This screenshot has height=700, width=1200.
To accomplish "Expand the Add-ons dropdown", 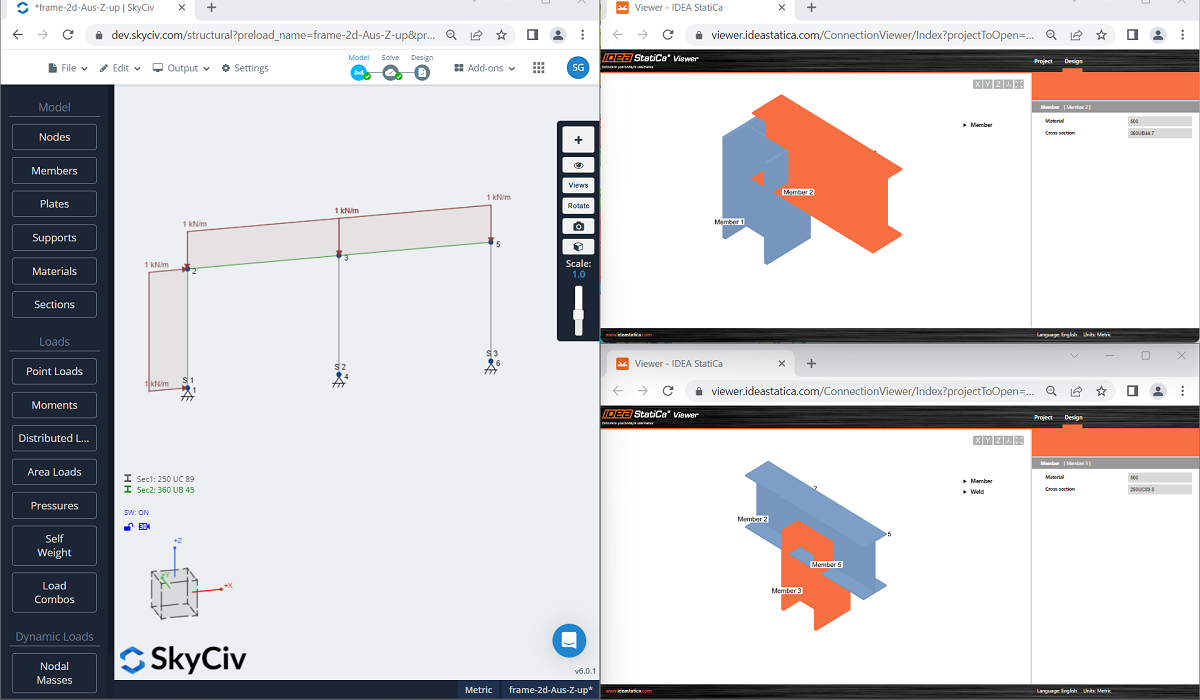I will pos(484,68).
